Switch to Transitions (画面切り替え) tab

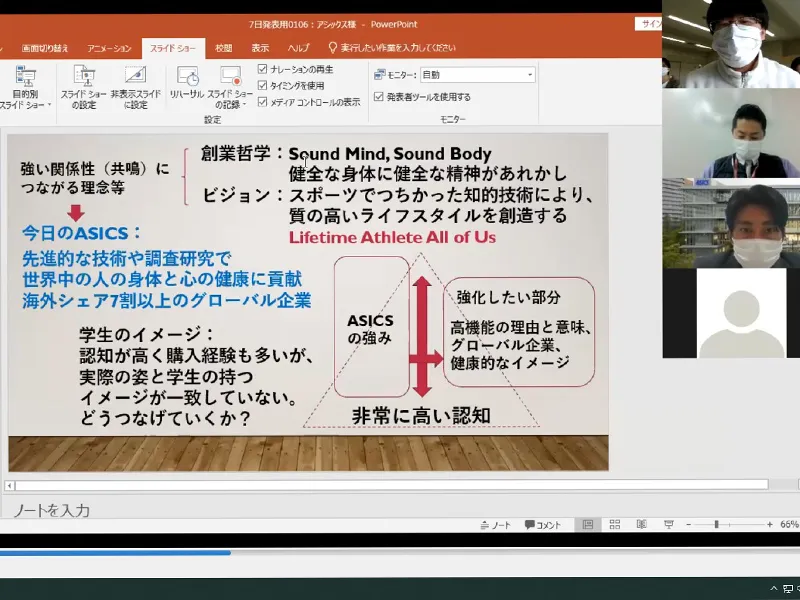(45, 48)
